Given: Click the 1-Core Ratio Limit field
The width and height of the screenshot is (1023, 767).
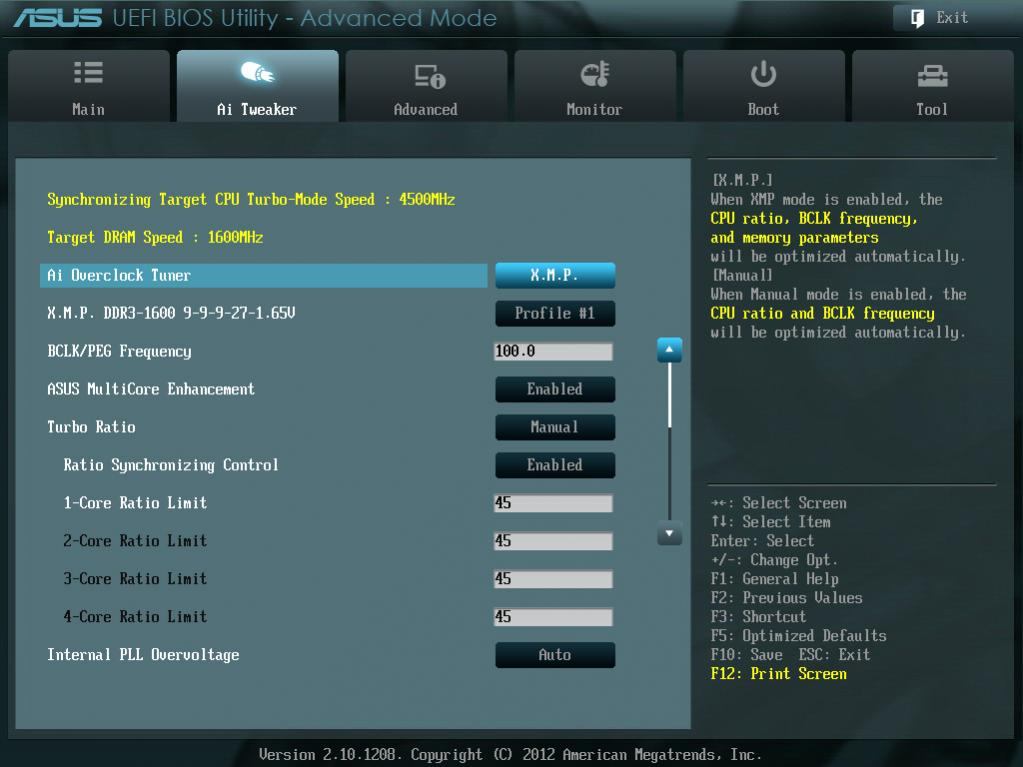Looking at the screenshot, I should pos(553,503).
